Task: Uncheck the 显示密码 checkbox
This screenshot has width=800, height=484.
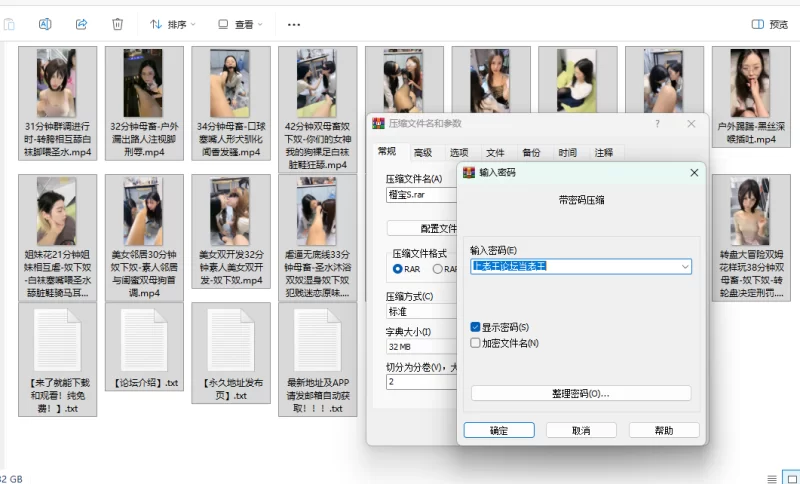Action: point(475,327)
